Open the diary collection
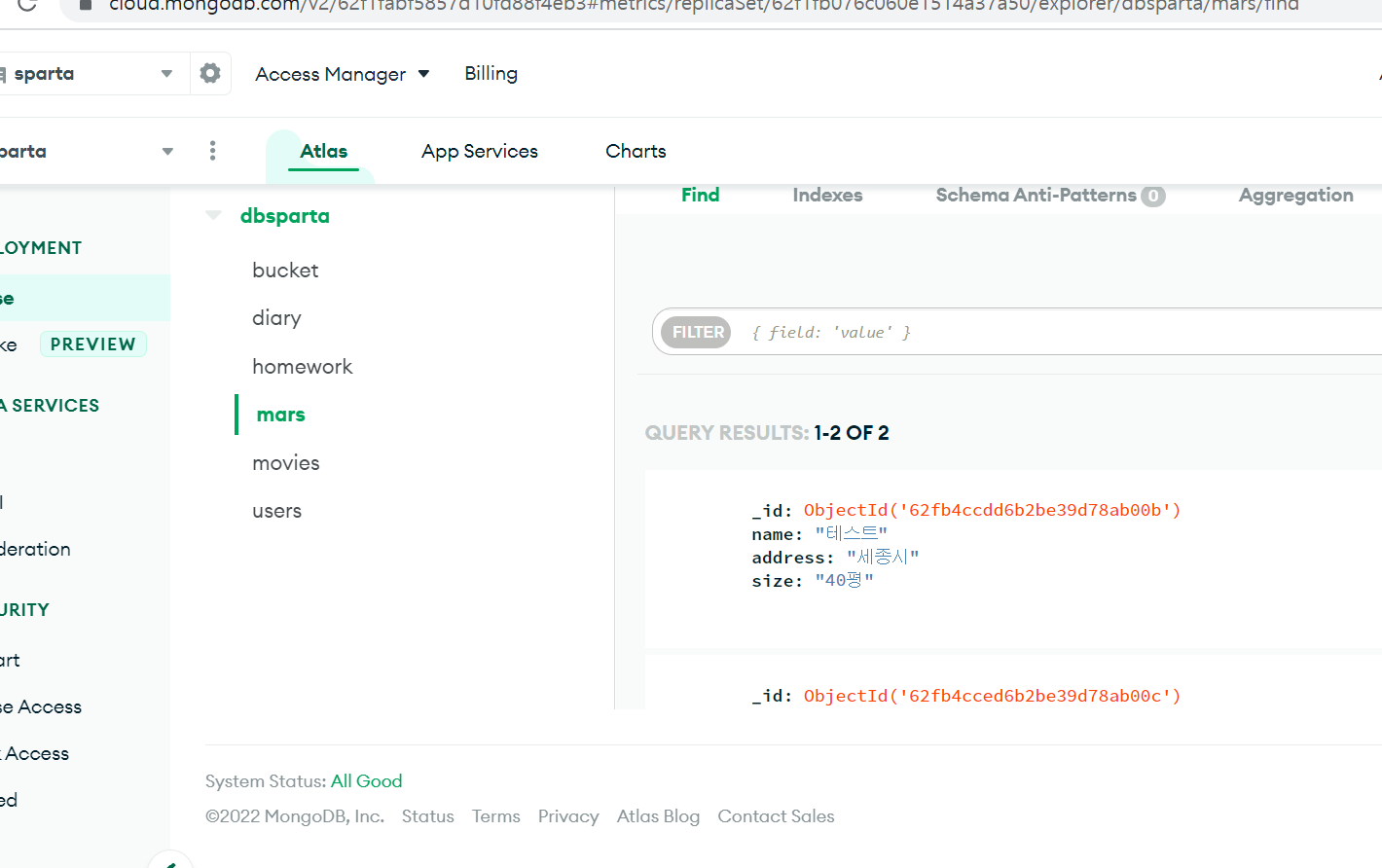The height and width of the screenshot is (868, 1382). point(276,318)
